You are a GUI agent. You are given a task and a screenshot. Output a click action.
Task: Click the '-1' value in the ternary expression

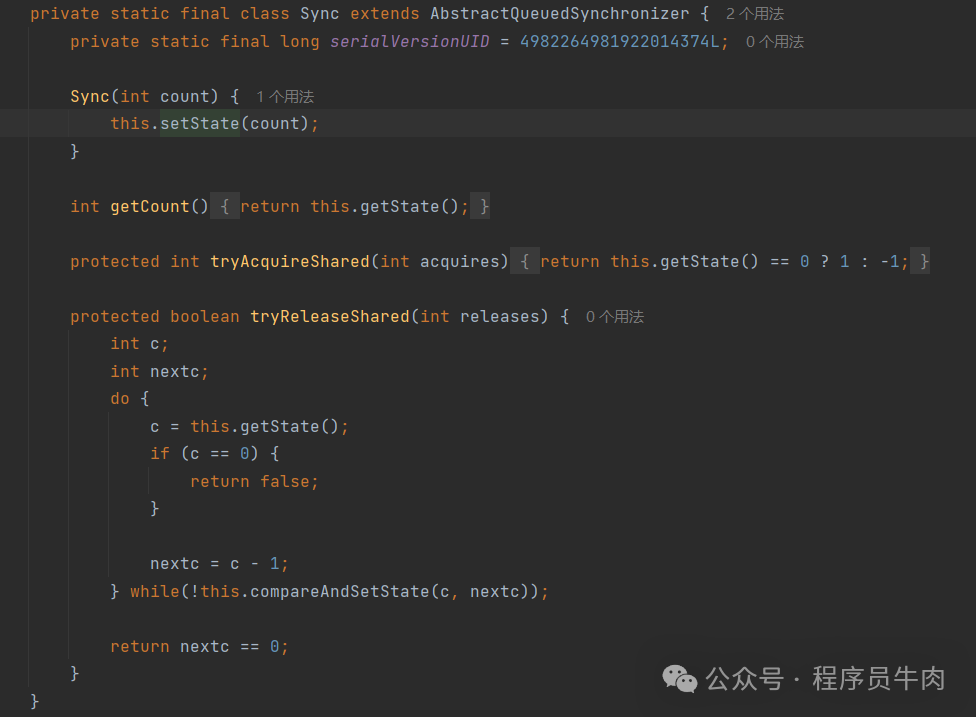pos(889,261)
